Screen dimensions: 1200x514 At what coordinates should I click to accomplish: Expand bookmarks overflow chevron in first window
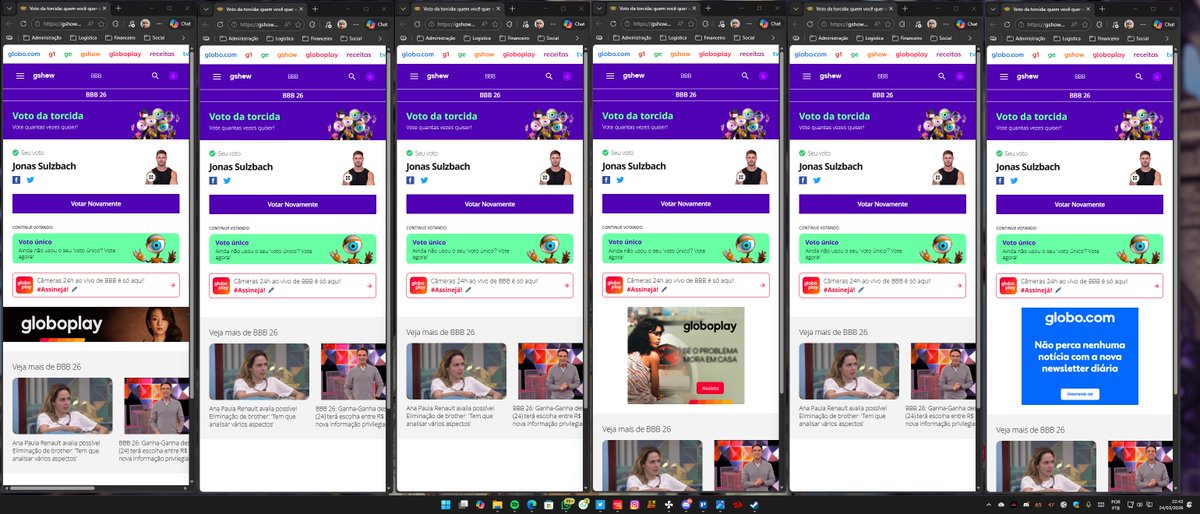(x=183, y=38)
